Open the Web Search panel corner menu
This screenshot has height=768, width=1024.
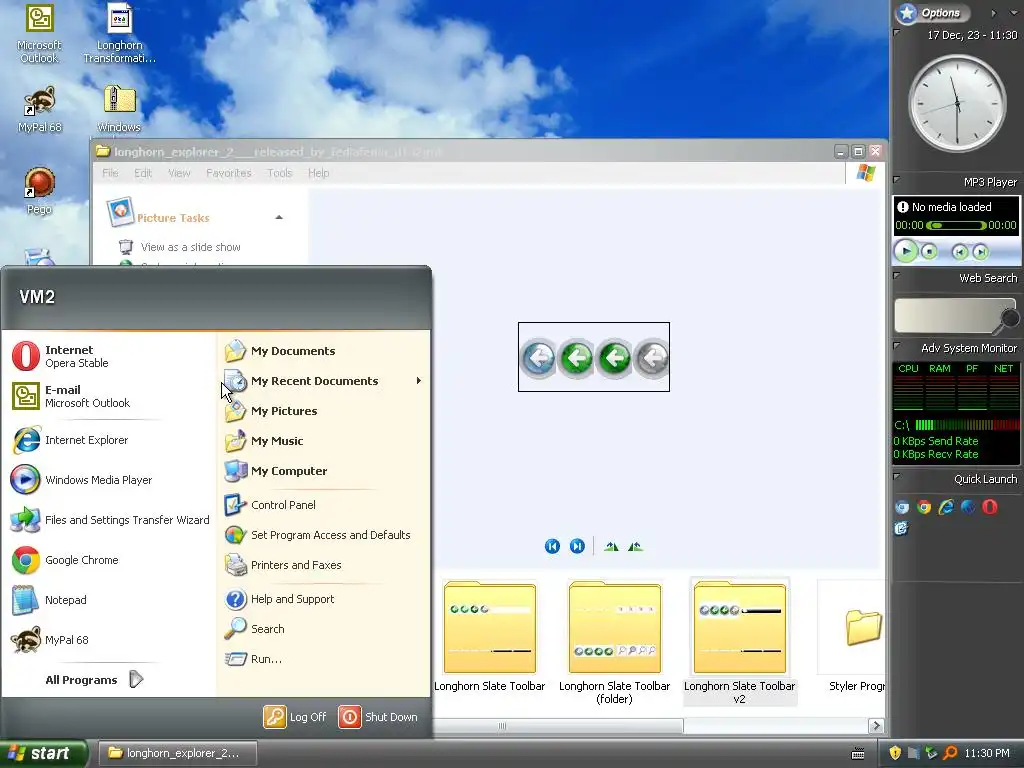pyautogui.click(x=897, y=276)
